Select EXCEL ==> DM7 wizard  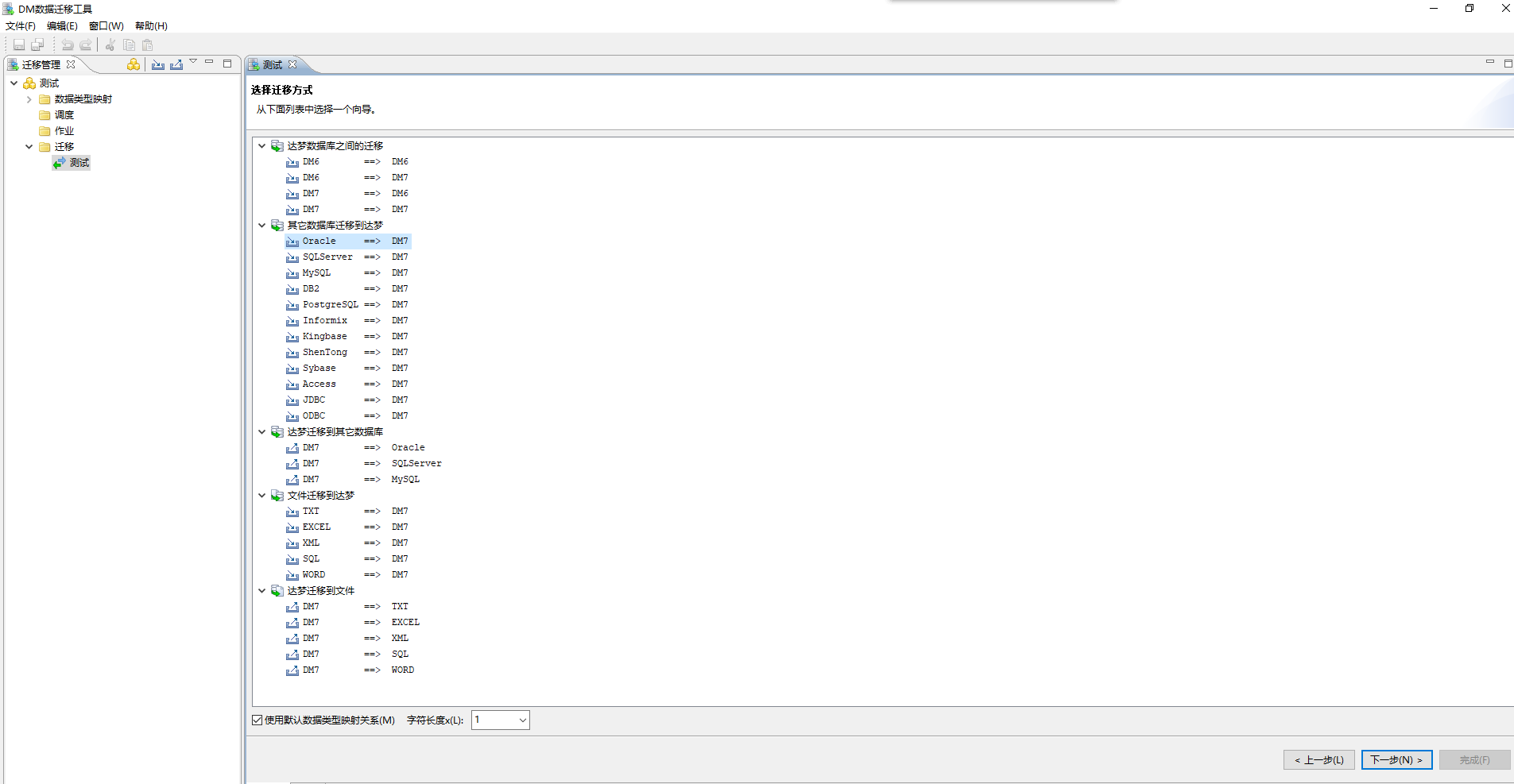click(348, 527)
